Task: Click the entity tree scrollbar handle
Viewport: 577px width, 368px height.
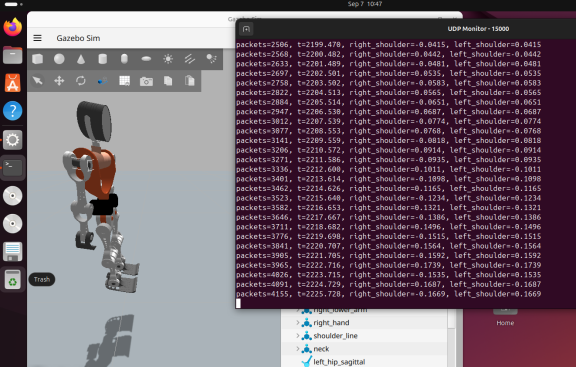Action: click(x=452, y=319)
